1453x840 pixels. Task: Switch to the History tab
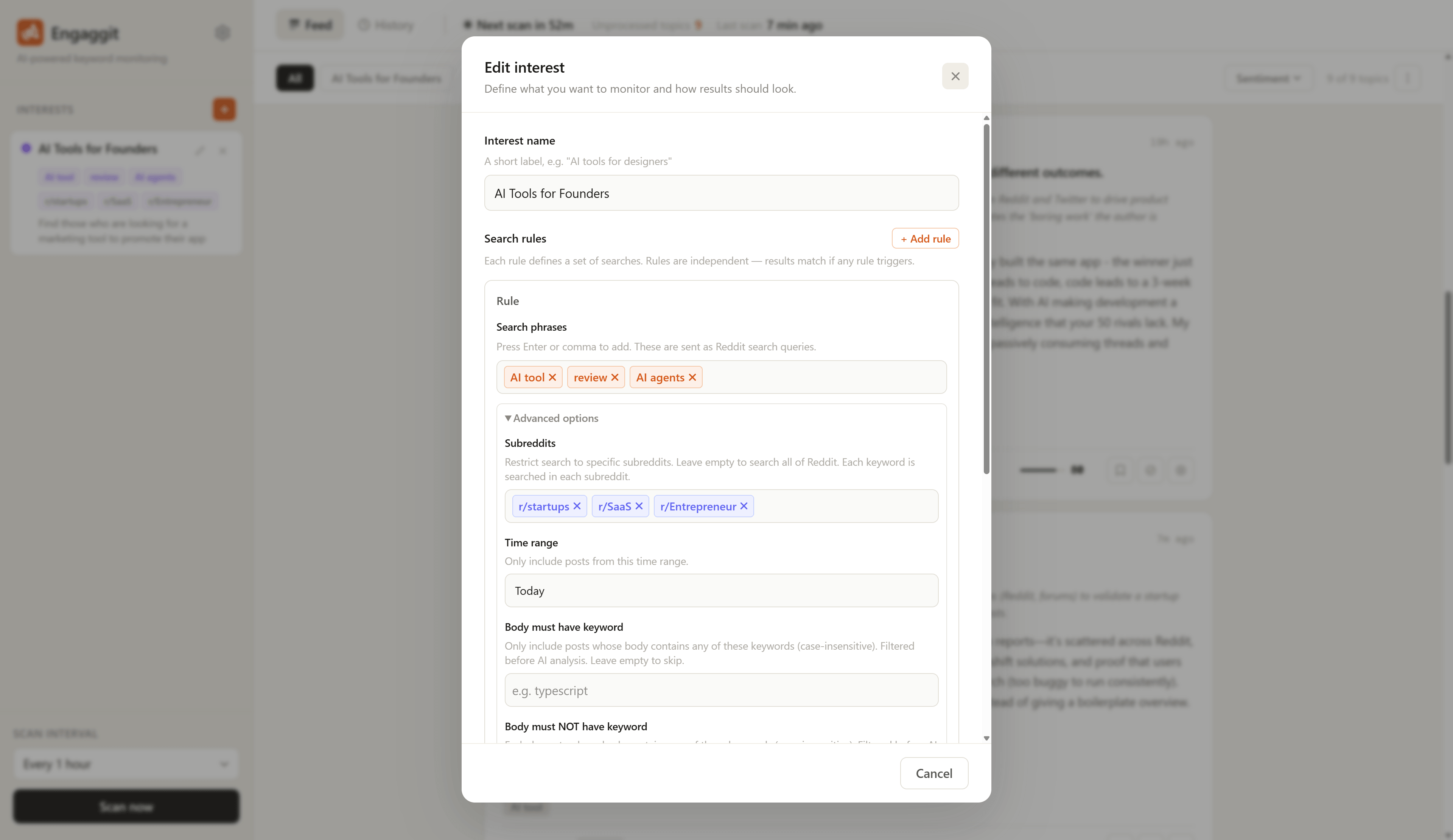point(386,25)
